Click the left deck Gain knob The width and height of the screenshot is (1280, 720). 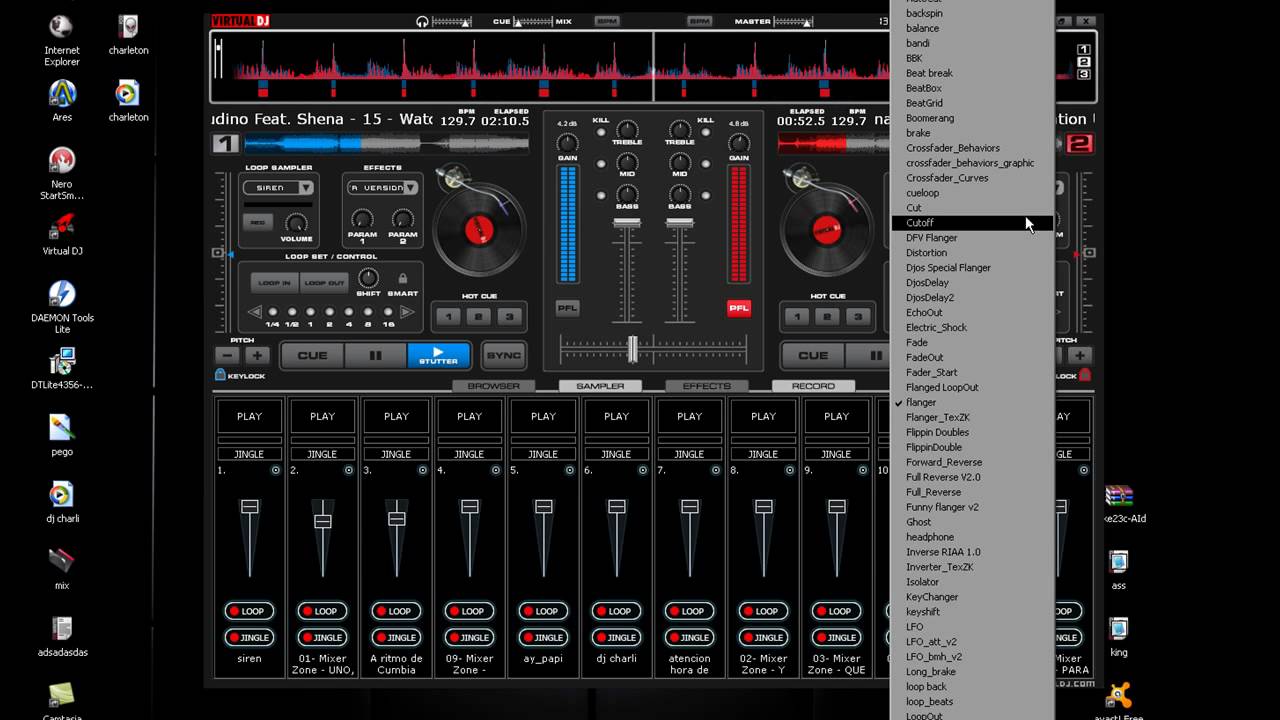pyautogui.click(x=567, y=142)
